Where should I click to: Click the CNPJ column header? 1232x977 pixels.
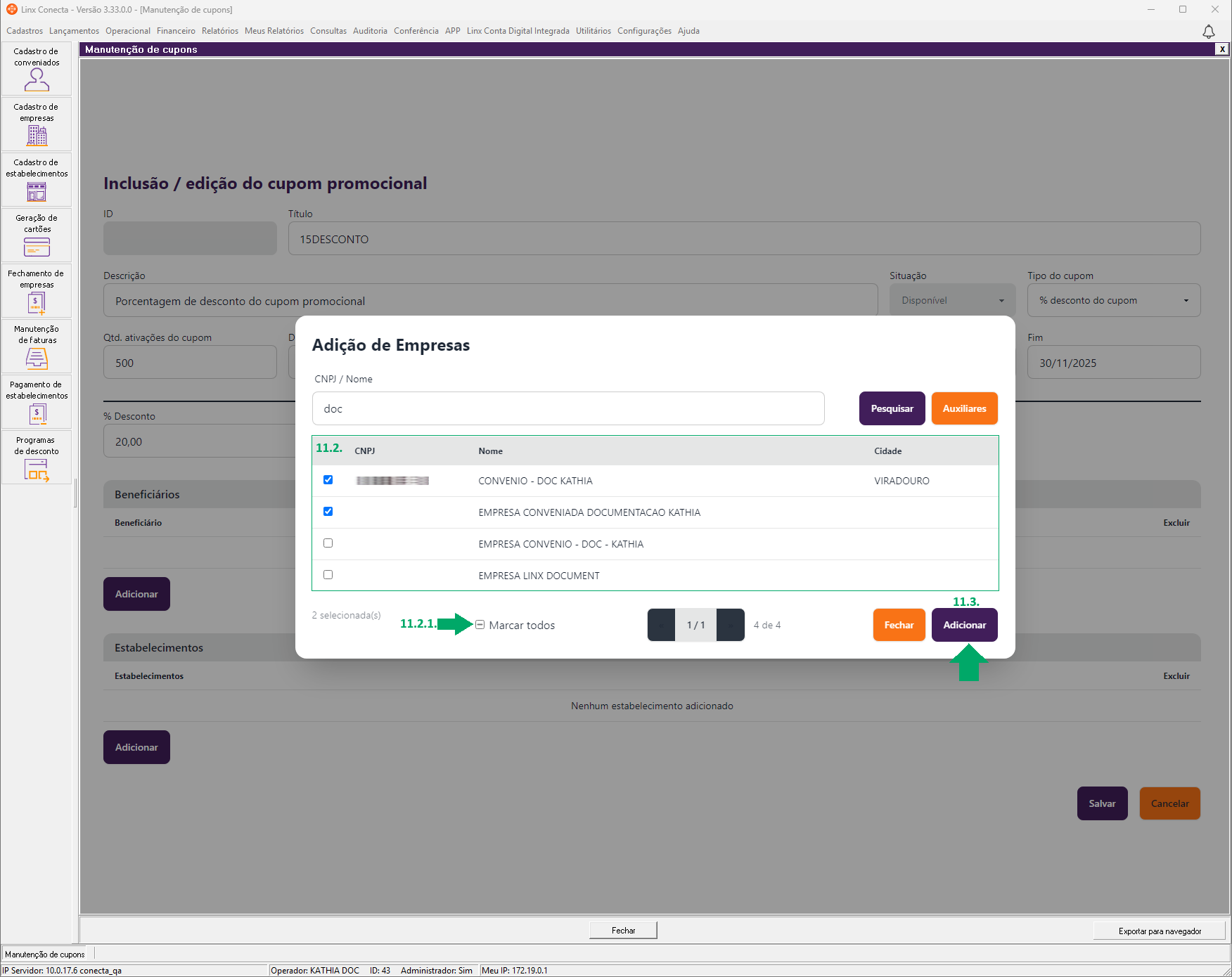[364, 451]
